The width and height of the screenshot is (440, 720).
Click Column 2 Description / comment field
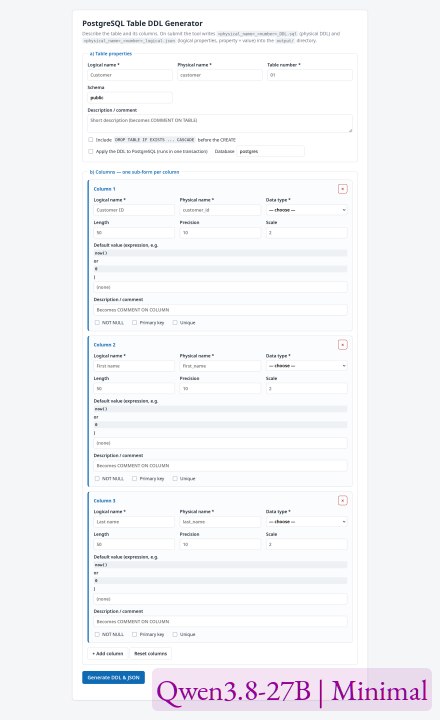pyautogui.click(x=220, y=466)
